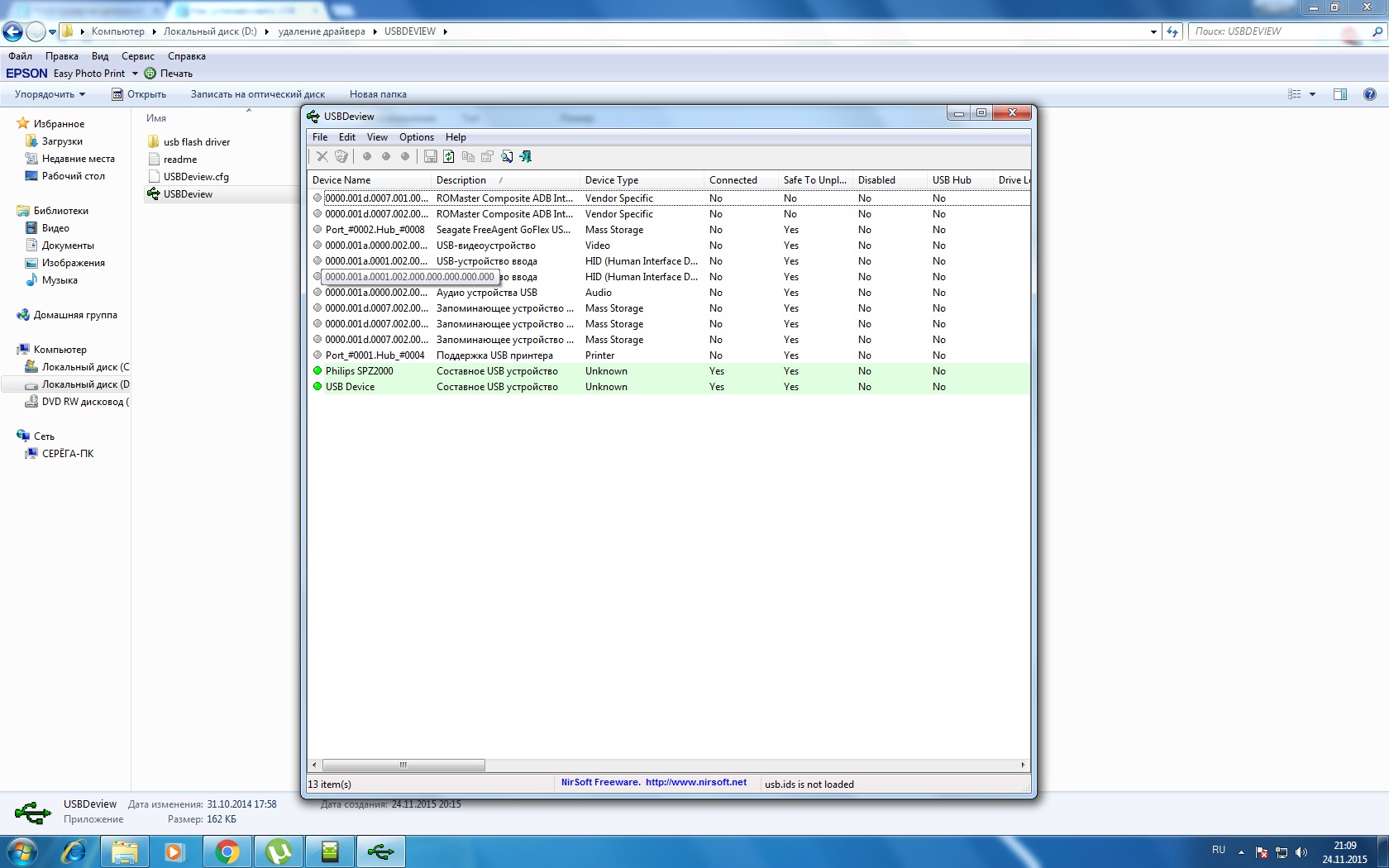Click the horizontal scrollbar thumb in USBDeview
This screenshot has height=868, width=1389.
pyautogui.click(x=403, y=765)
